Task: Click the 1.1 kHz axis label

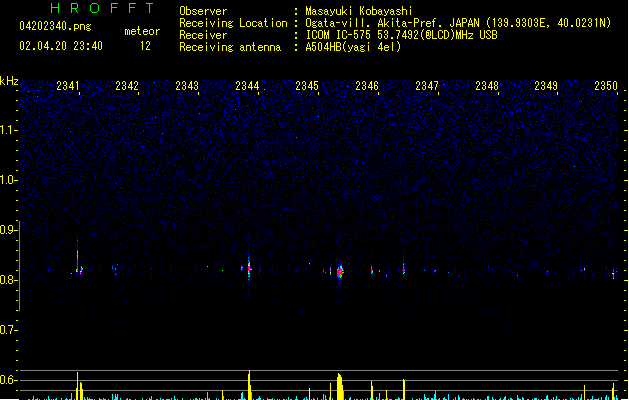Action: tap(8, 130)
